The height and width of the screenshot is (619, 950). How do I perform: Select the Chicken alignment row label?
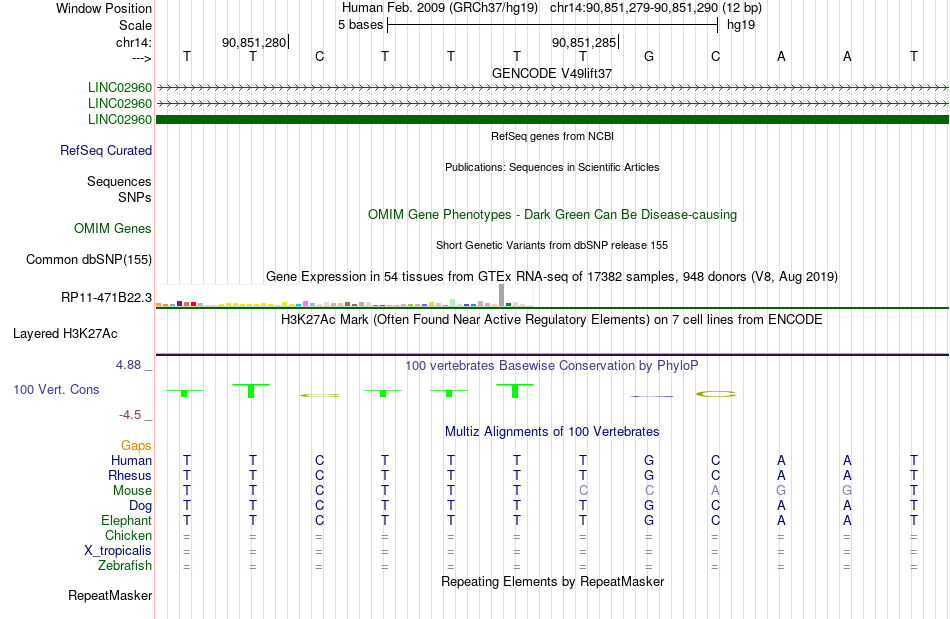pyautogui.click(x=128, y=535)
